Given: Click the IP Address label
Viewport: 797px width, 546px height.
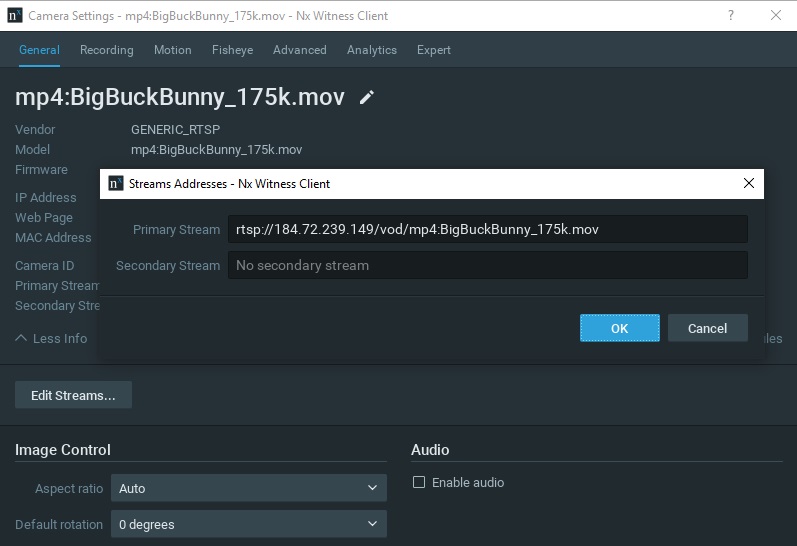Looking at the screenshot, I should [x=46, y=197].
